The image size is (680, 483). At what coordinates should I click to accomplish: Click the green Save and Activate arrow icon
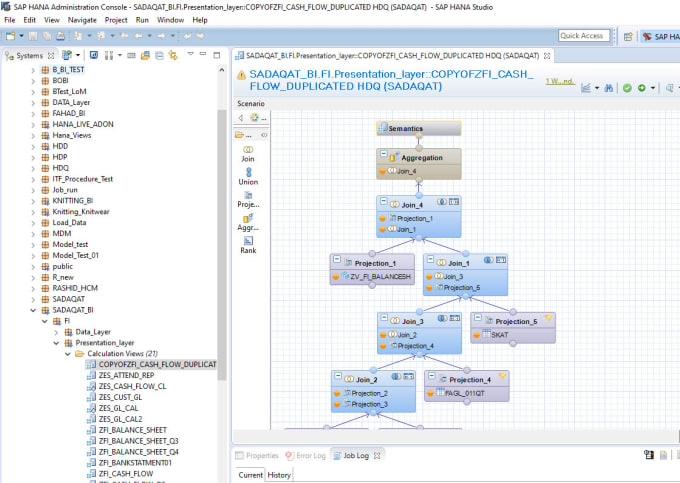pyautogui.click(x=642, y=88)
